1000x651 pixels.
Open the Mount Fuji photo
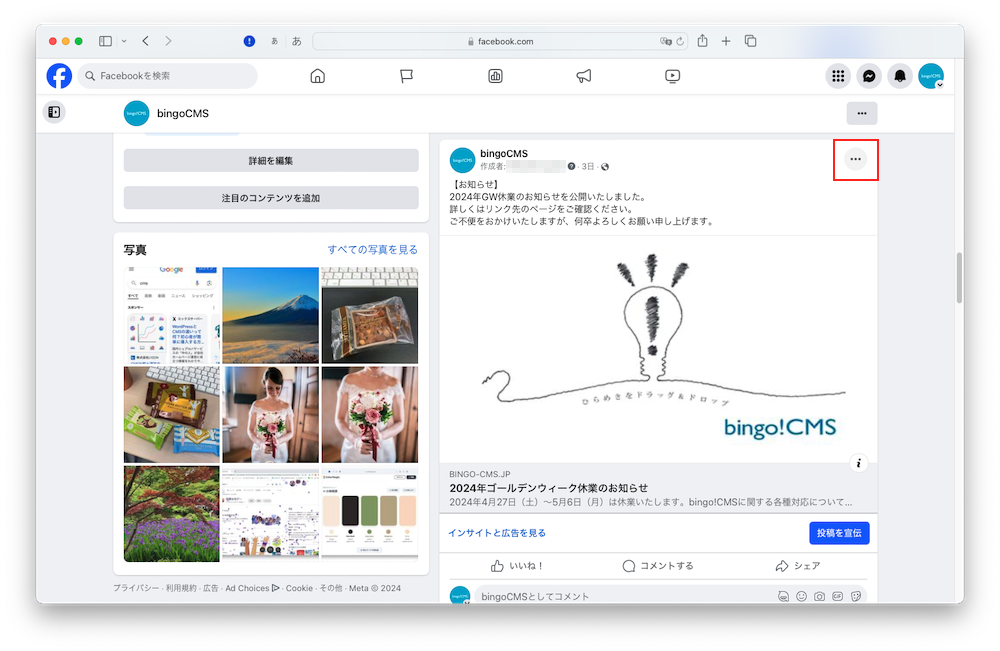click(270, 315)
